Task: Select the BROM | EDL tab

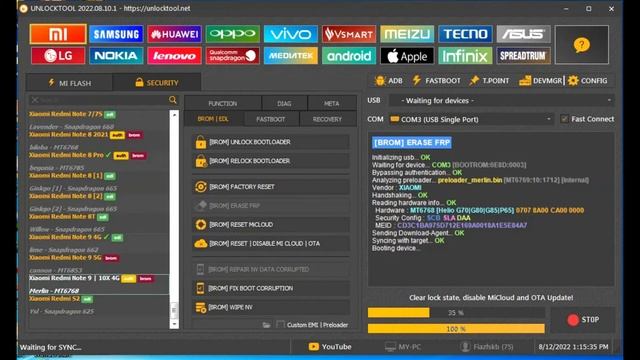Action: point(213,119)
